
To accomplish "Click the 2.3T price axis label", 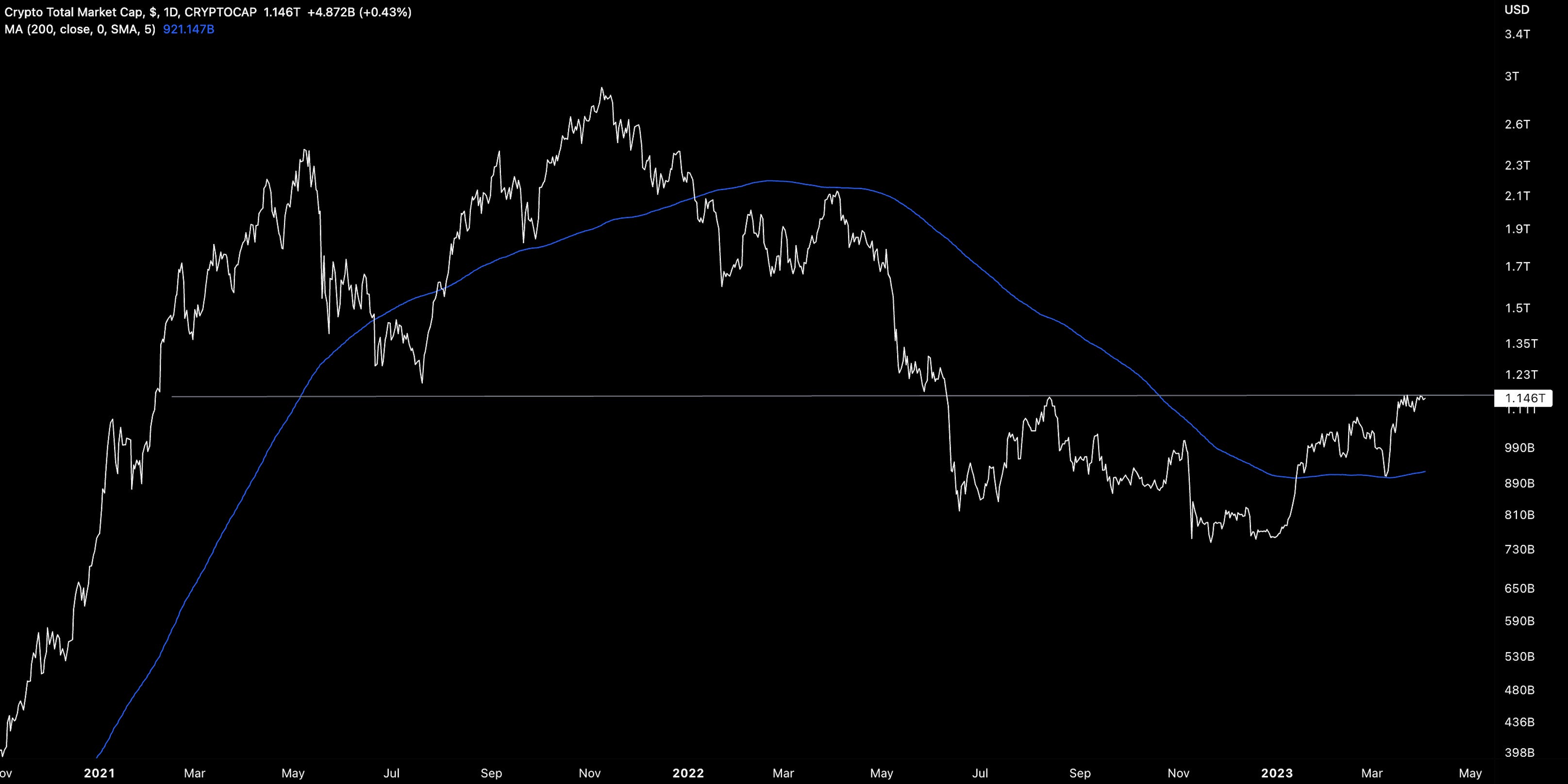I will pos(1518,165).
